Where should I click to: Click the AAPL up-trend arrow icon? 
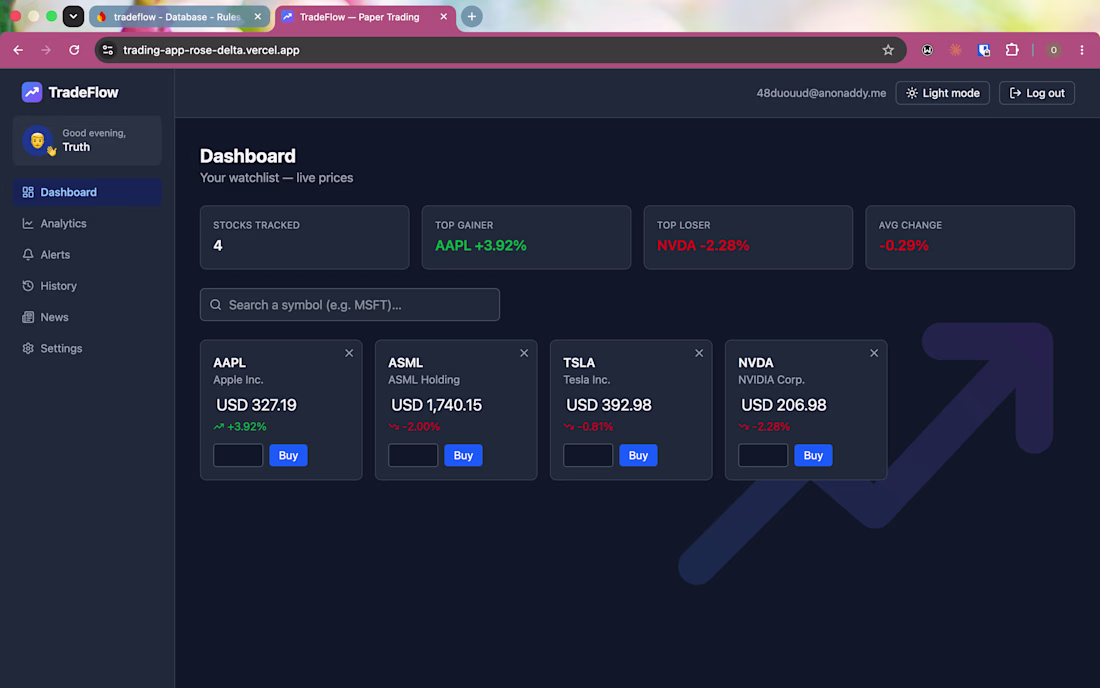[219, 426]
